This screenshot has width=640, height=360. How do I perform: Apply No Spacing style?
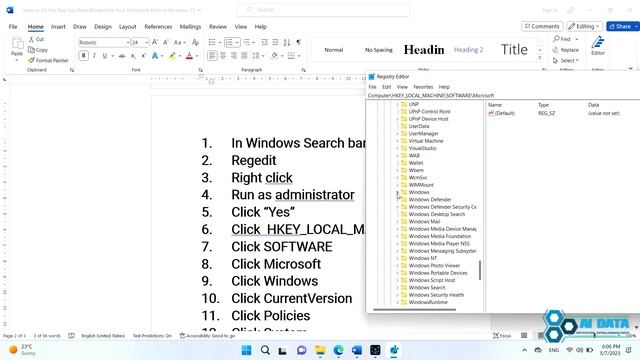[x=378, y=50]
